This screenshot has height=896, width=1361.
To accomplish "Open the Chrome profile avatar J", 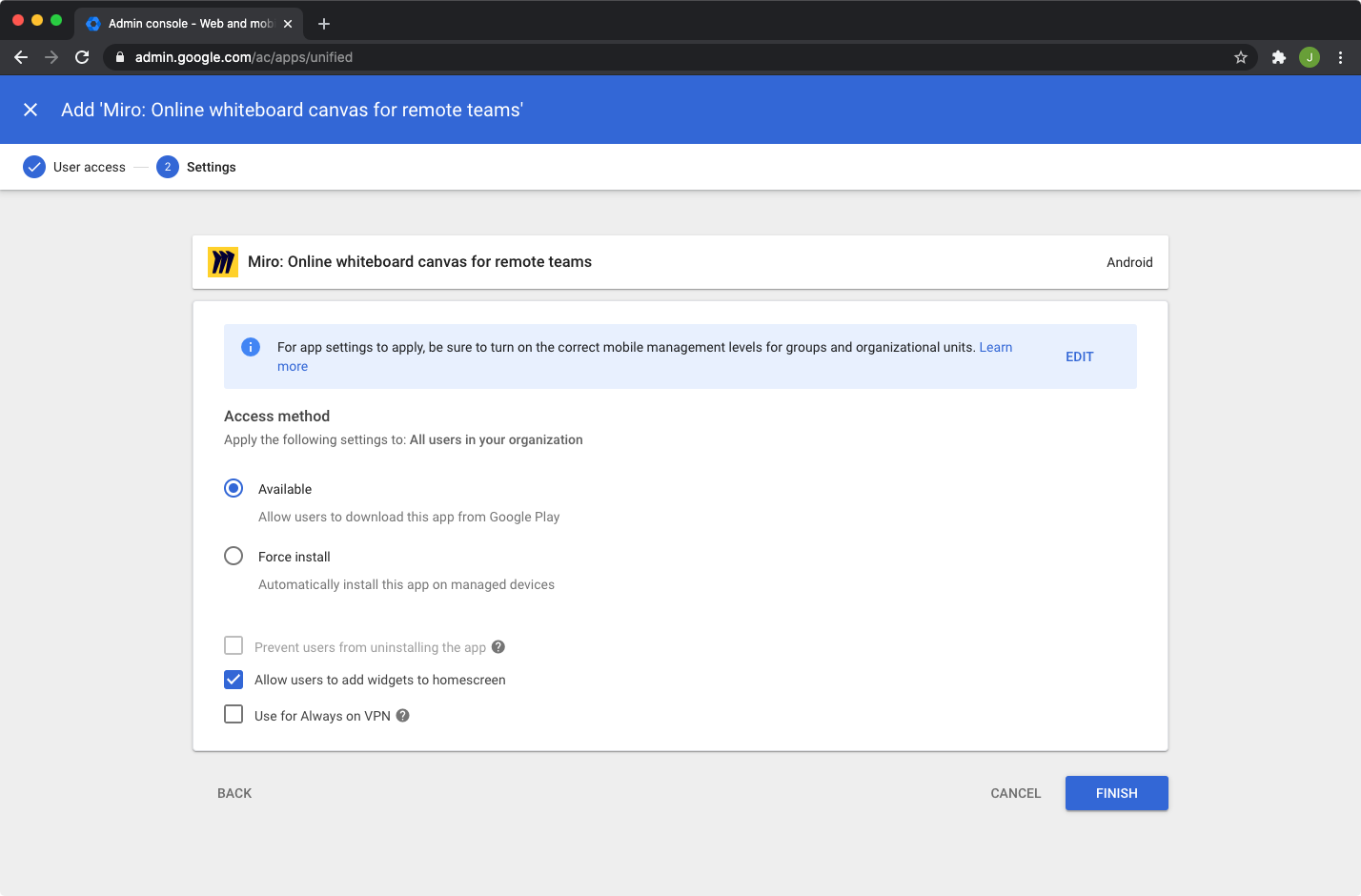I will point(1310,57).
